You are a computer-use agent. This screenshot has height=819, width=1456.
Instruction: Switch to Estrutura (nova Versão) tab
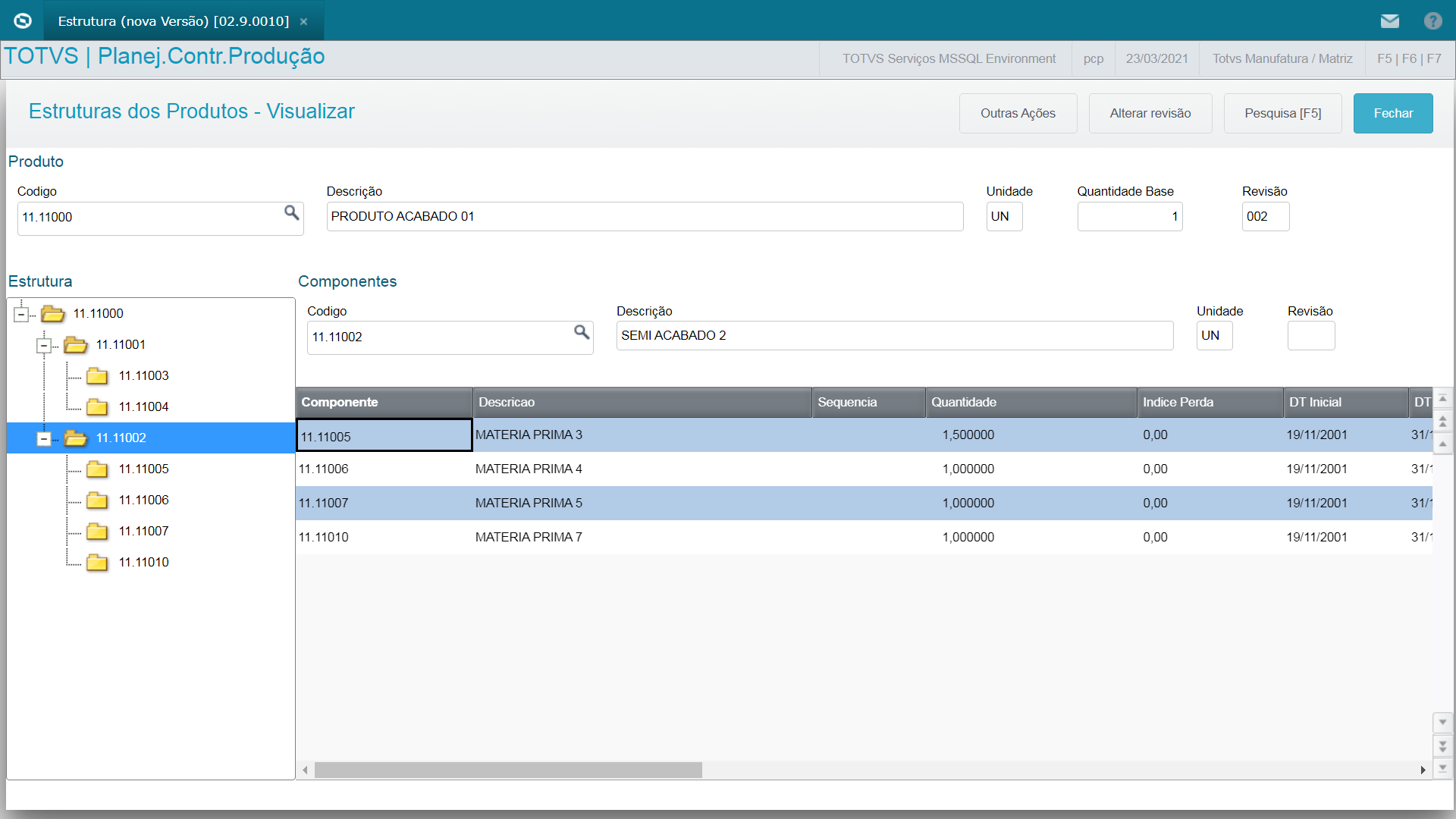click(173, 21)
